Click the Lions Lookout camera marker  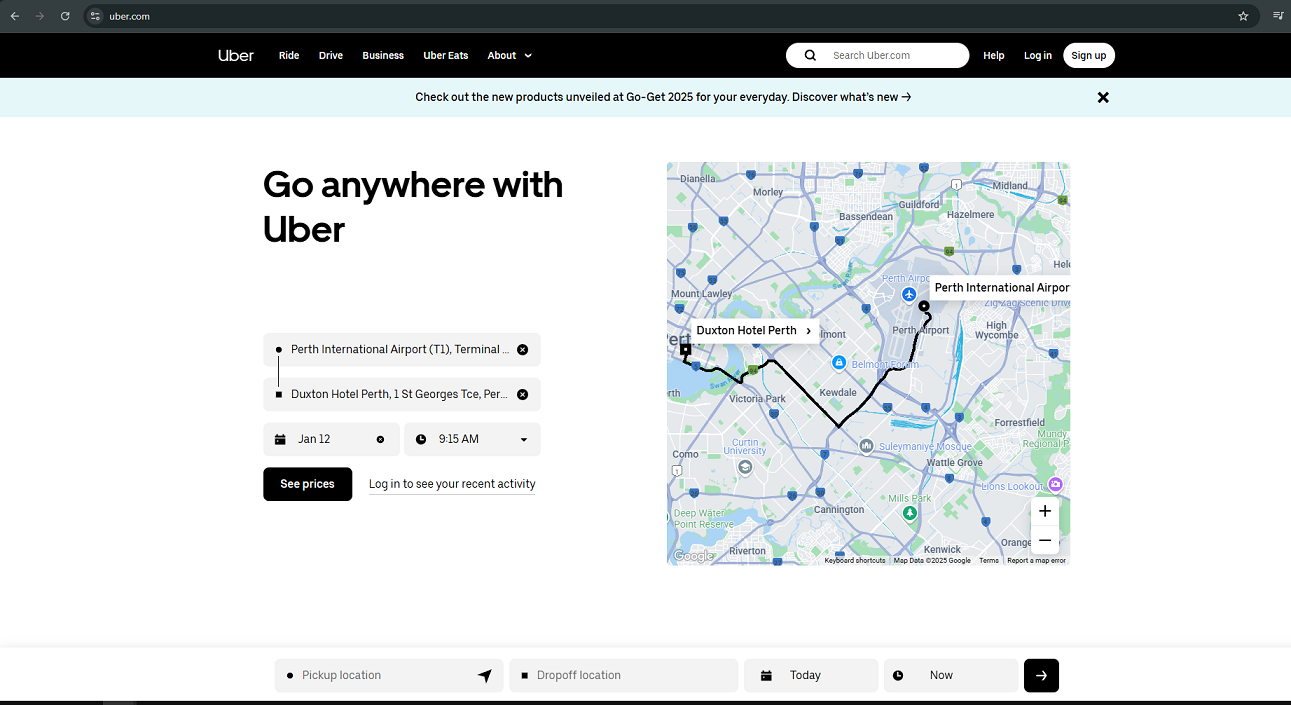pyautogui.click(x=1055, y=484)
